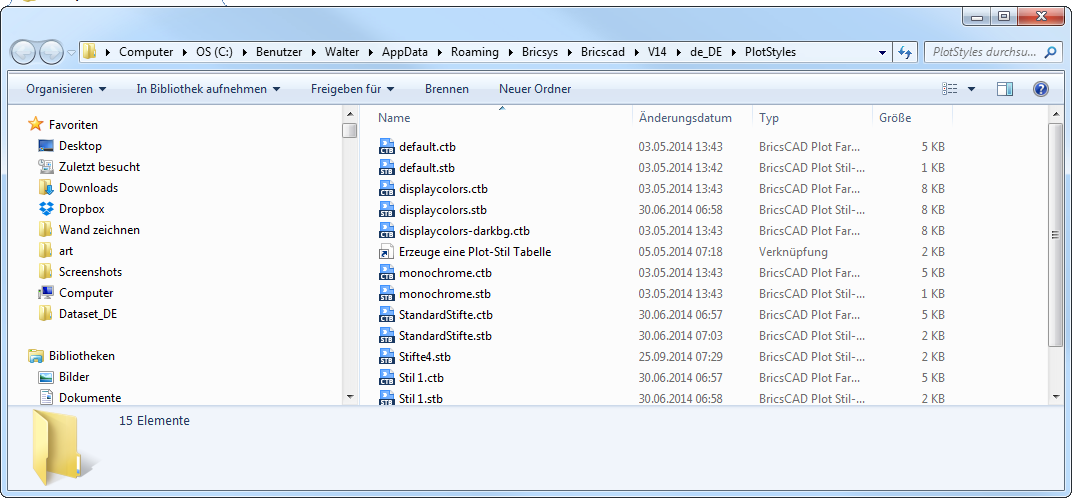Click the Brennen toolbar item

(446, 89)
